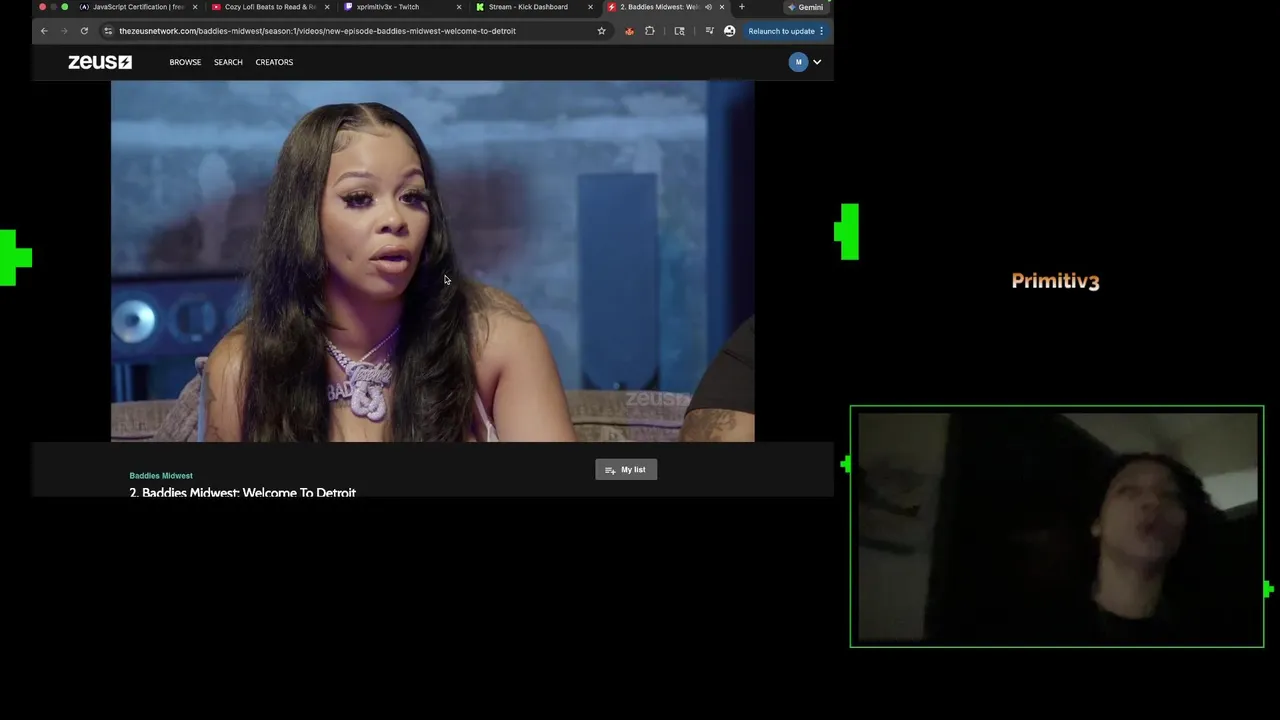Click the browser forward arrow
Image resolution: width=1280 pixels, height=720 pixels.
pyautogui.click(x=64, y=31)
